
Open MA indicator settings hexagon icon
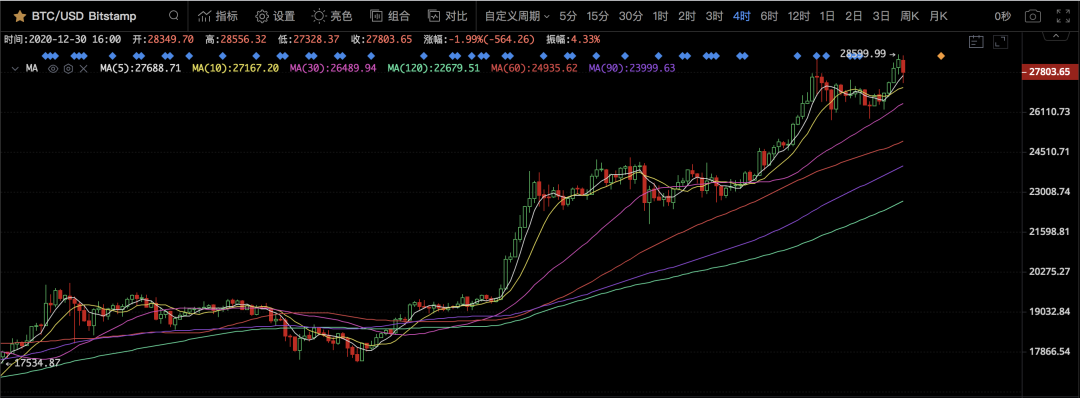[68, 68]
